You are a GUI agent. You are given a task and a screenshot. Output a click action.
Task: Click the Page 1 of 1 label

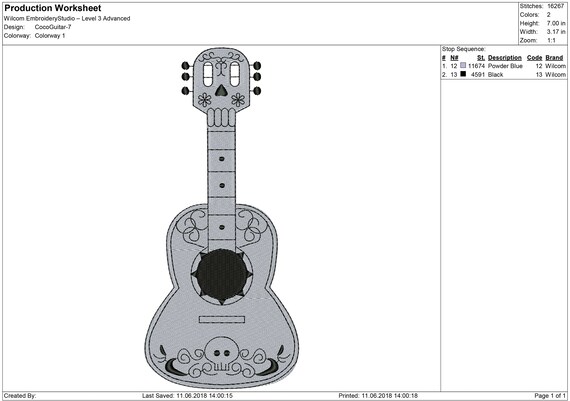550,396
